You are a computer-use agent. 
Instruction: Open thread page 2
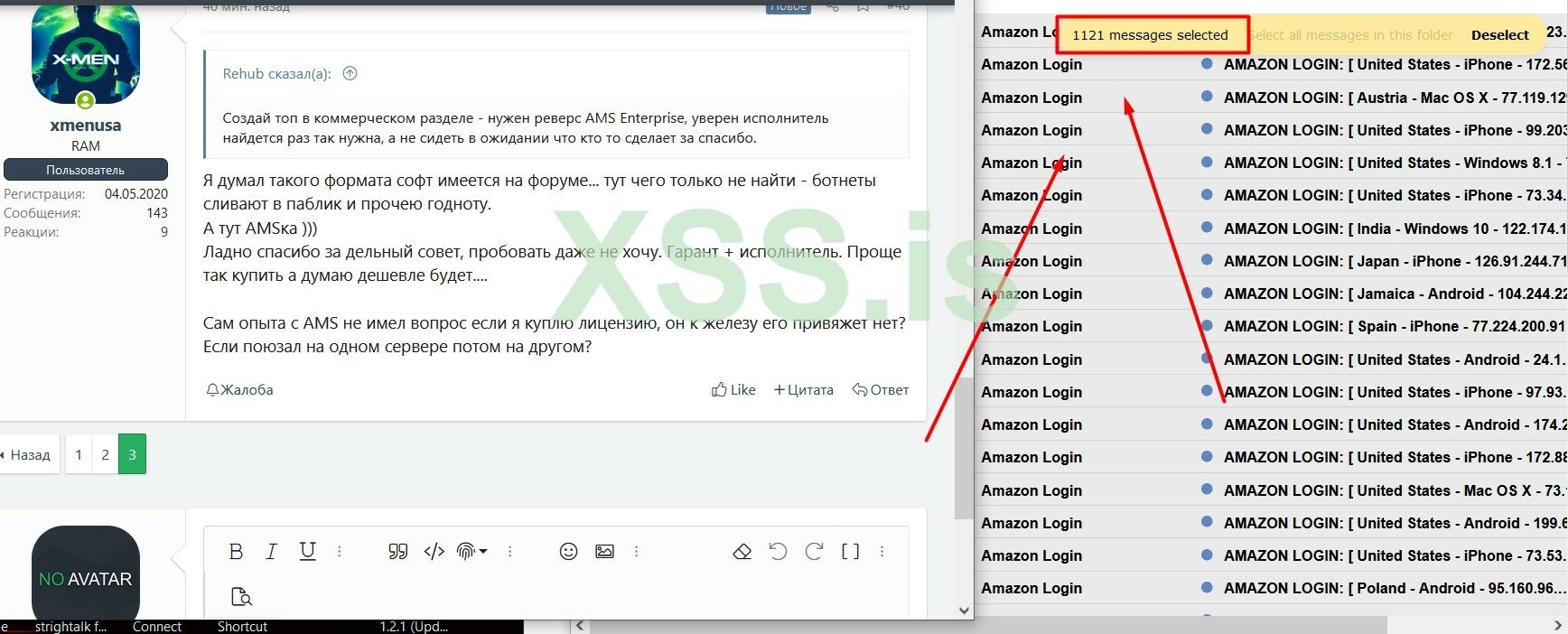pyautogui.click(x=106, y=454)
